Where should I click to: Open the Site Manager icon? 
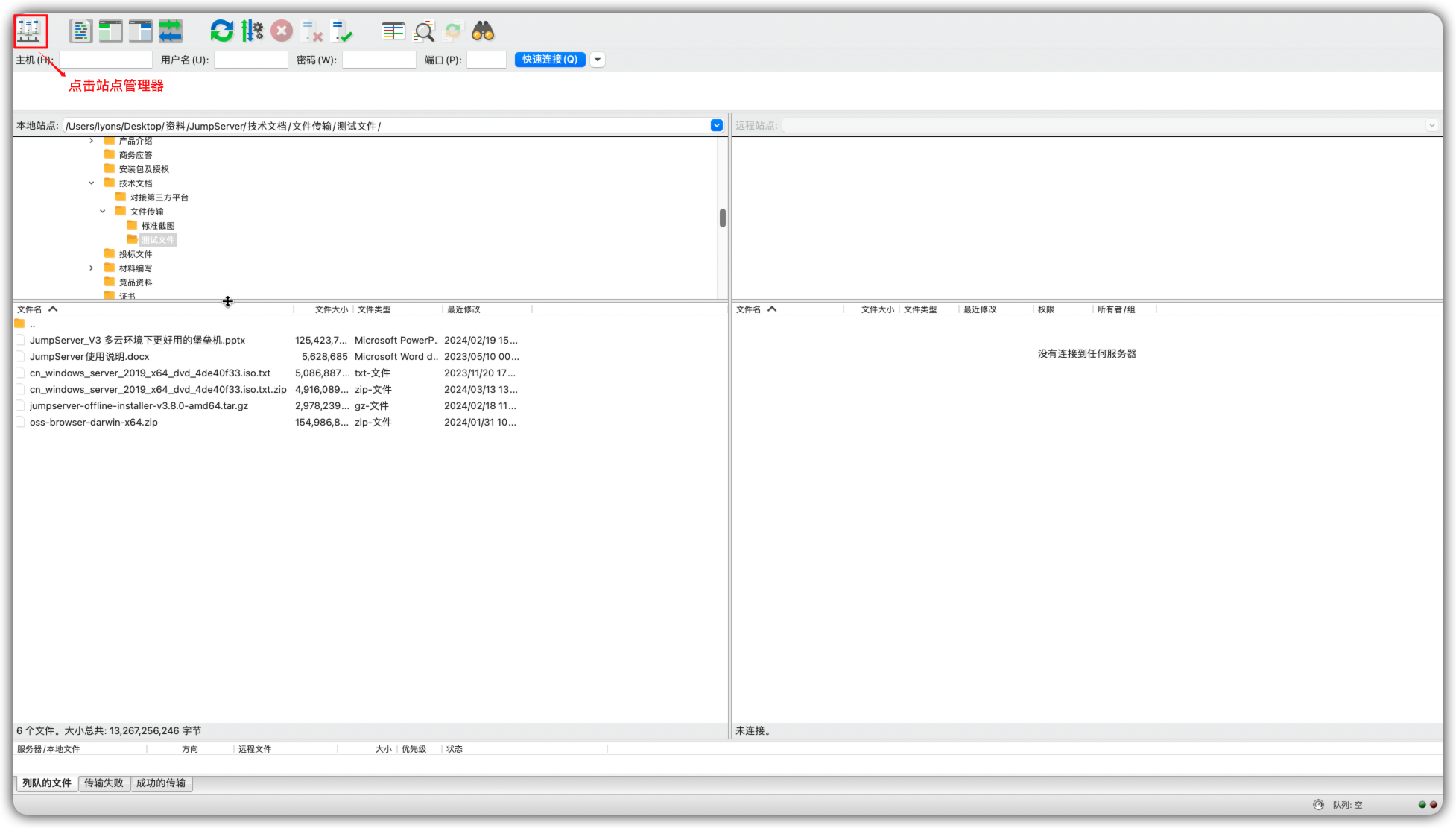(30, 31)
